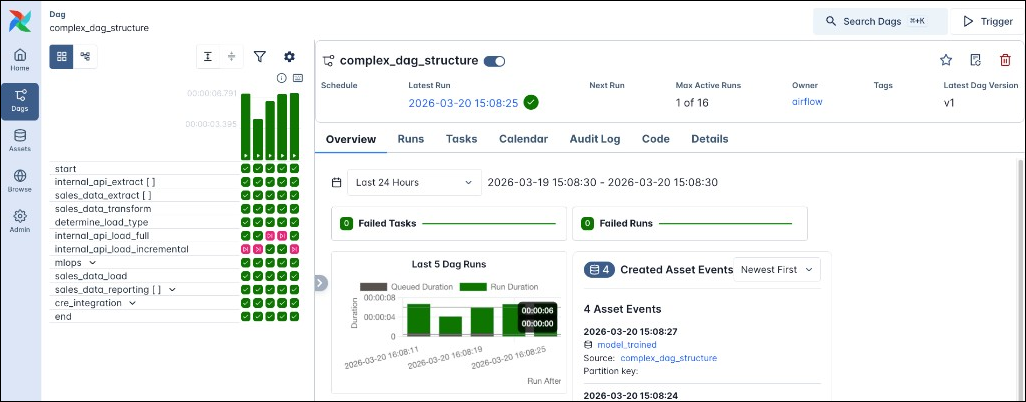1026x402 pixels.
Task: Select first skipped instance of internal_api_load_incremental
Action: 245,249
